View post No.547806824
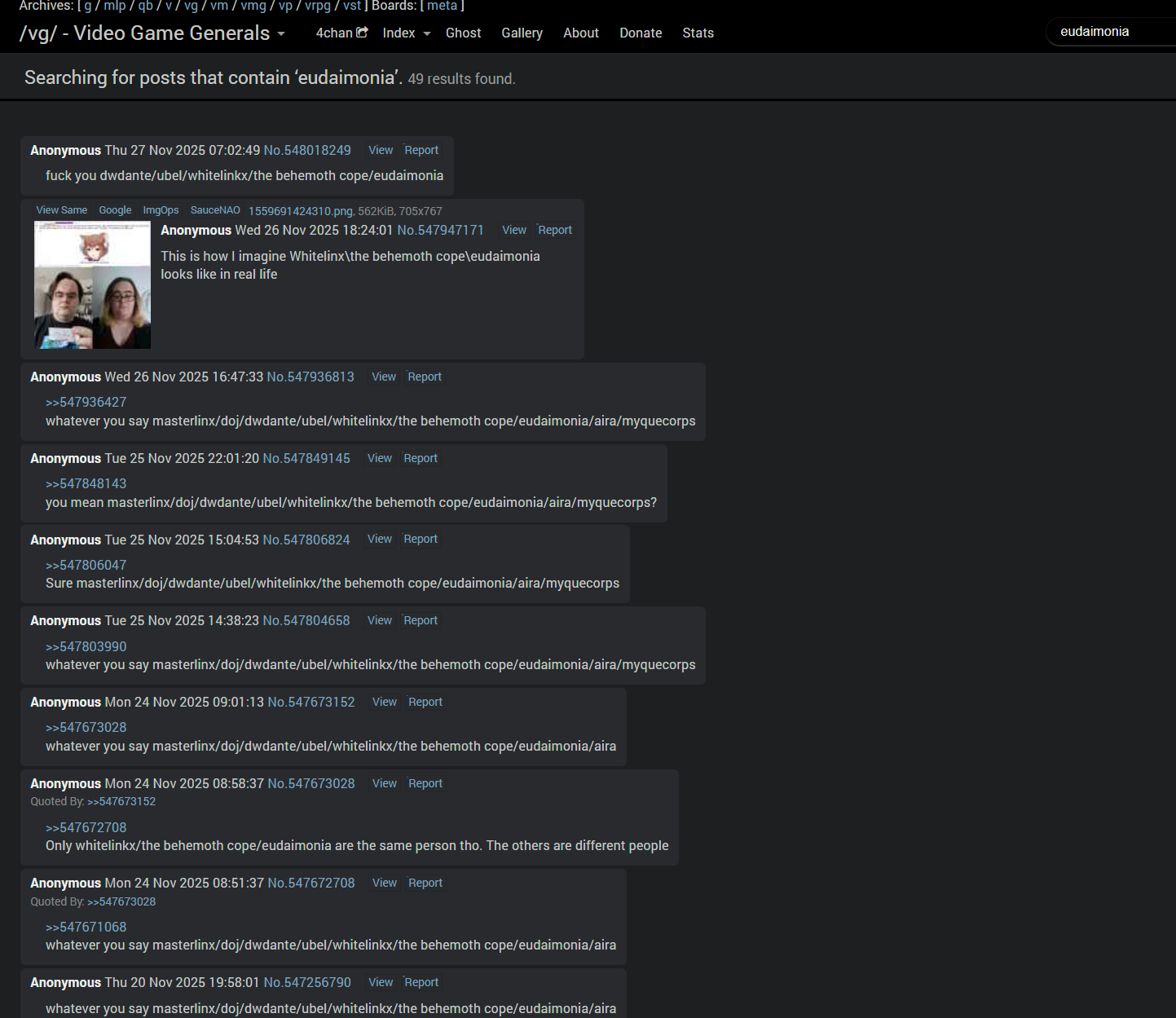 tap(380, 540)
